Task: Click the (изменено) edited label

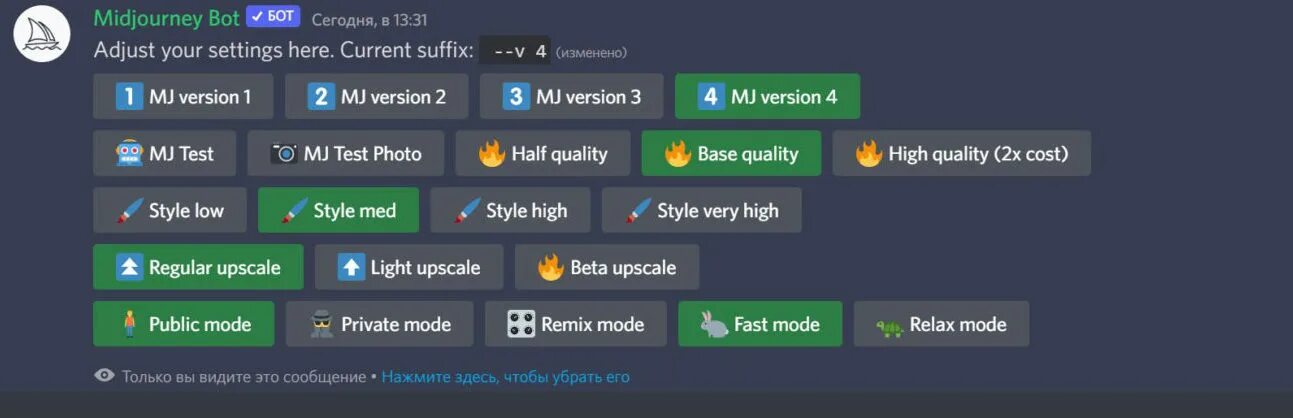Action: (x=591, y=52)
